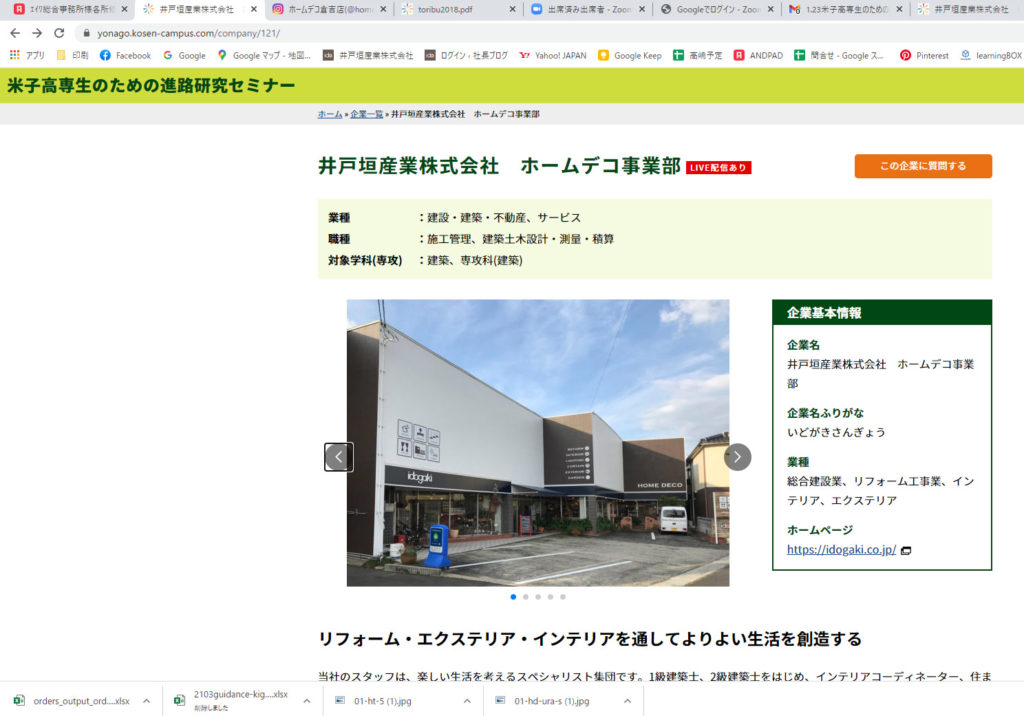Open the 印刷 bookmark folder

click(x=72, y=56)
